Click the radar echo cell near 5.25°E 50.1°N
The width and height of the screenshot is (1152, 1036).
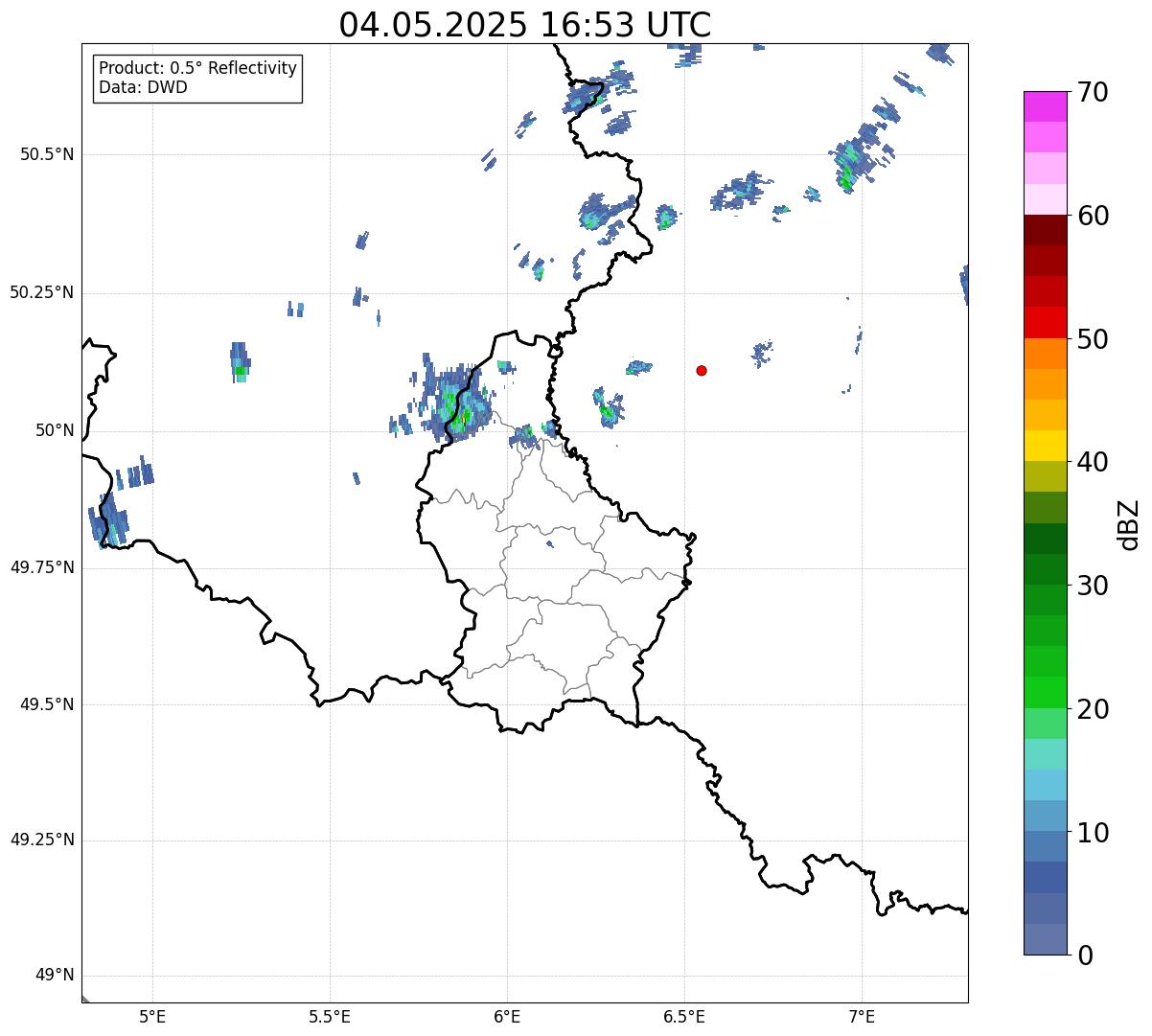click(x=240, y=362)
